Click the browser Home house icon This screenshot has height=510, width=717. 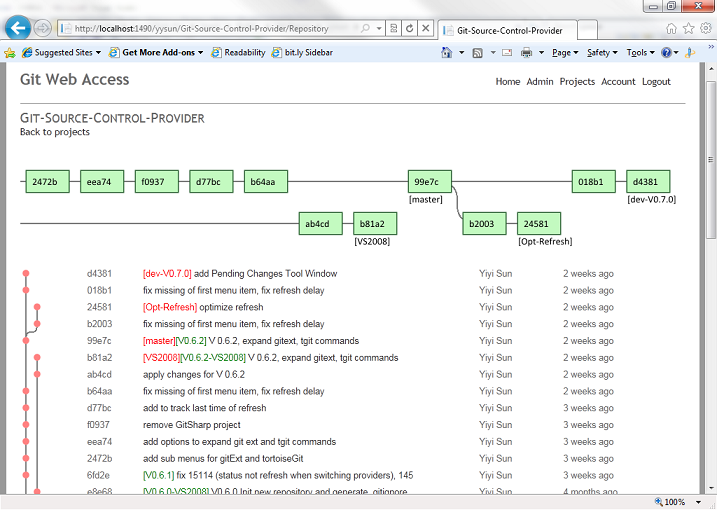[671, 29]
